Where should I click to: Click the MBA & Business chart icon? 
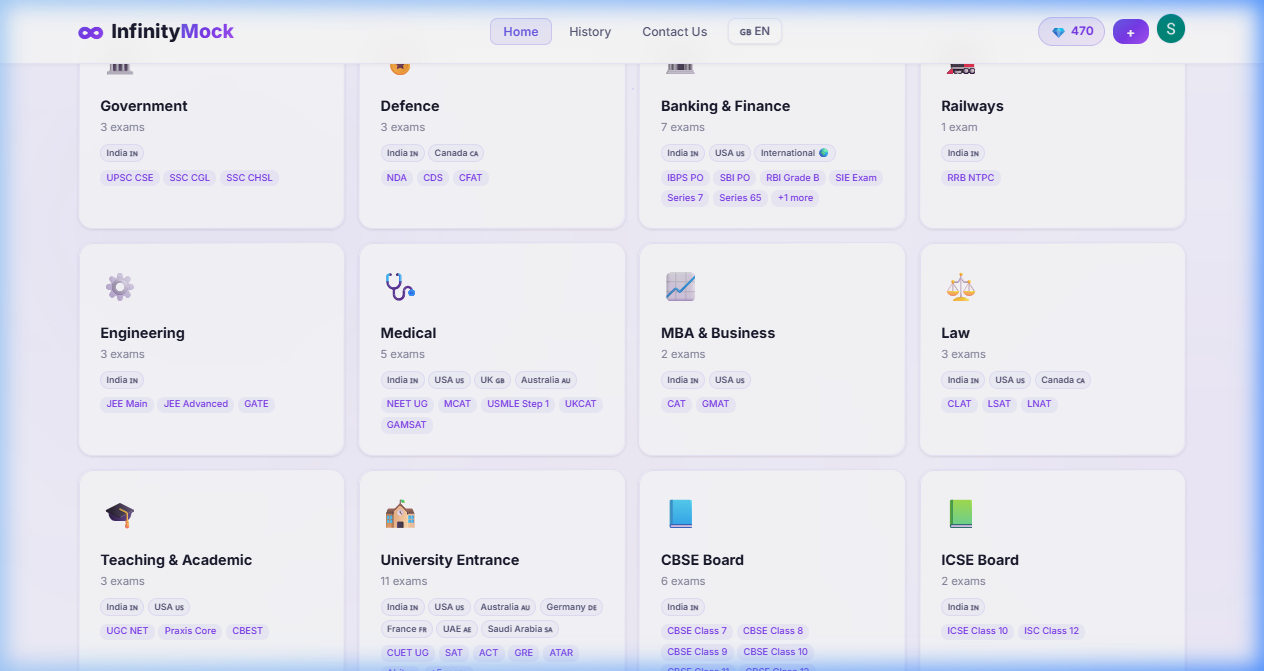680,287
